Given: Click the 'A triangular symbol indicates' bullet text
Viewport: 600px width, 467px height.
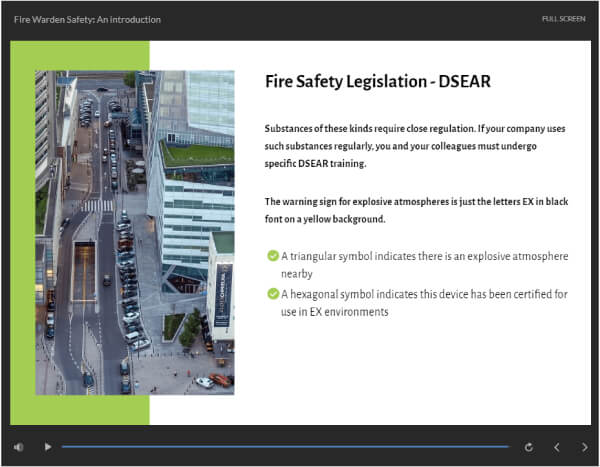Looking at the screenshot, I should click(424, 265).
